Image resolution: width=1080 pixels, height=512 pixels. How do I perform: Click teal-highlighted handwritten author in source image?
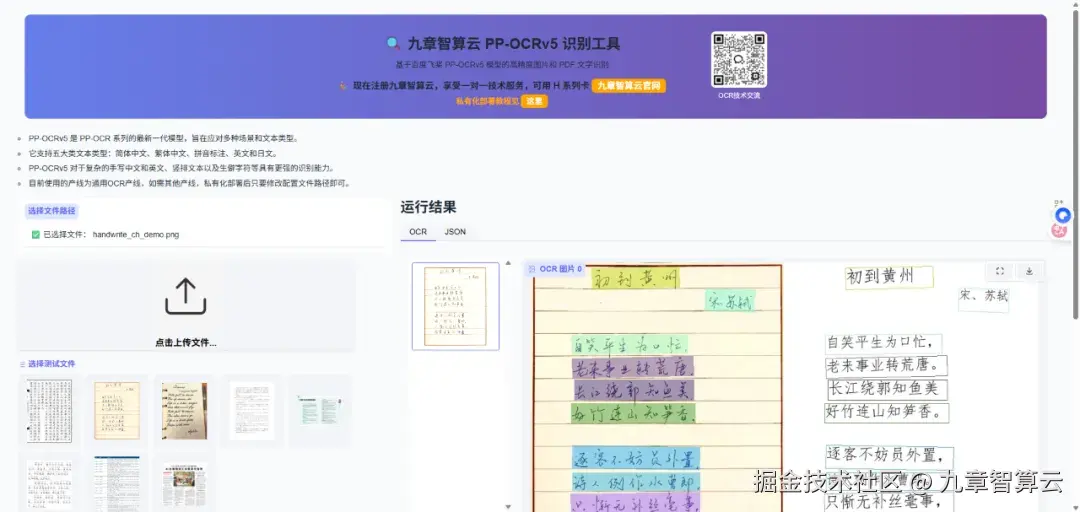(729, 300)
